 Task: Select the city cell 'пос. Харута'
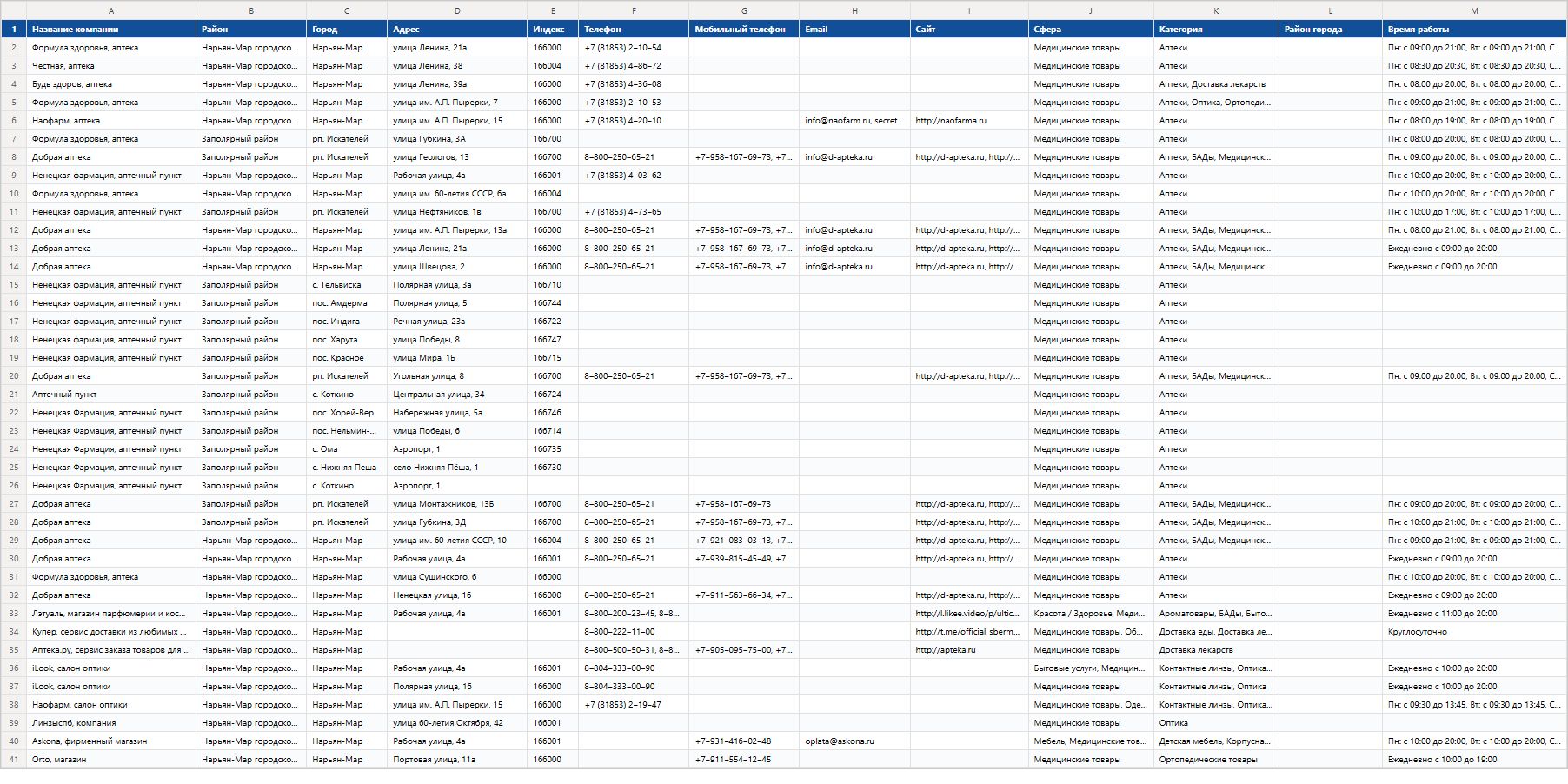coord(347,340)
